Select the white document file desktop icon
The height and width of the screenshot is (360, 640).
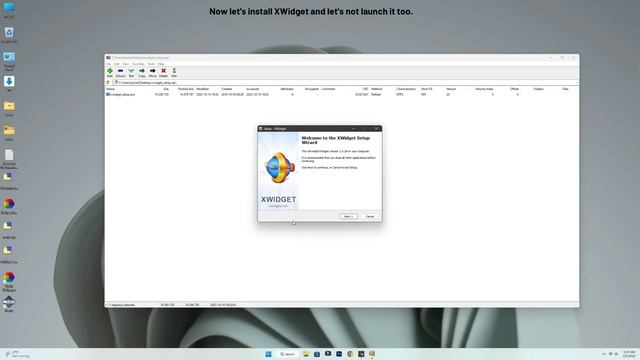(x=9, y=158)
